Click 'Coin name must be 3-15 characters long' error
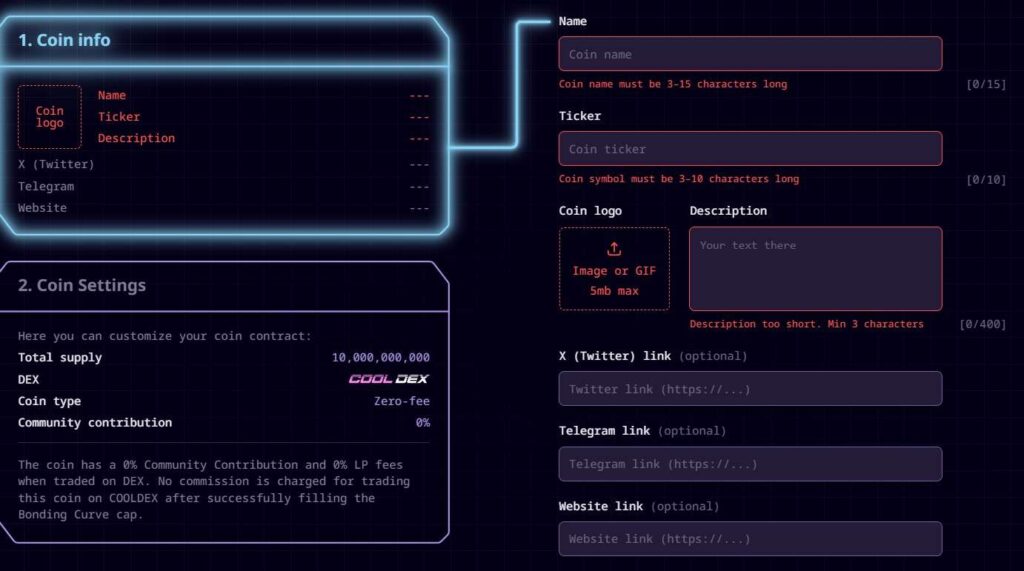Screen dimensions: 1024x571 click(673, 84)
